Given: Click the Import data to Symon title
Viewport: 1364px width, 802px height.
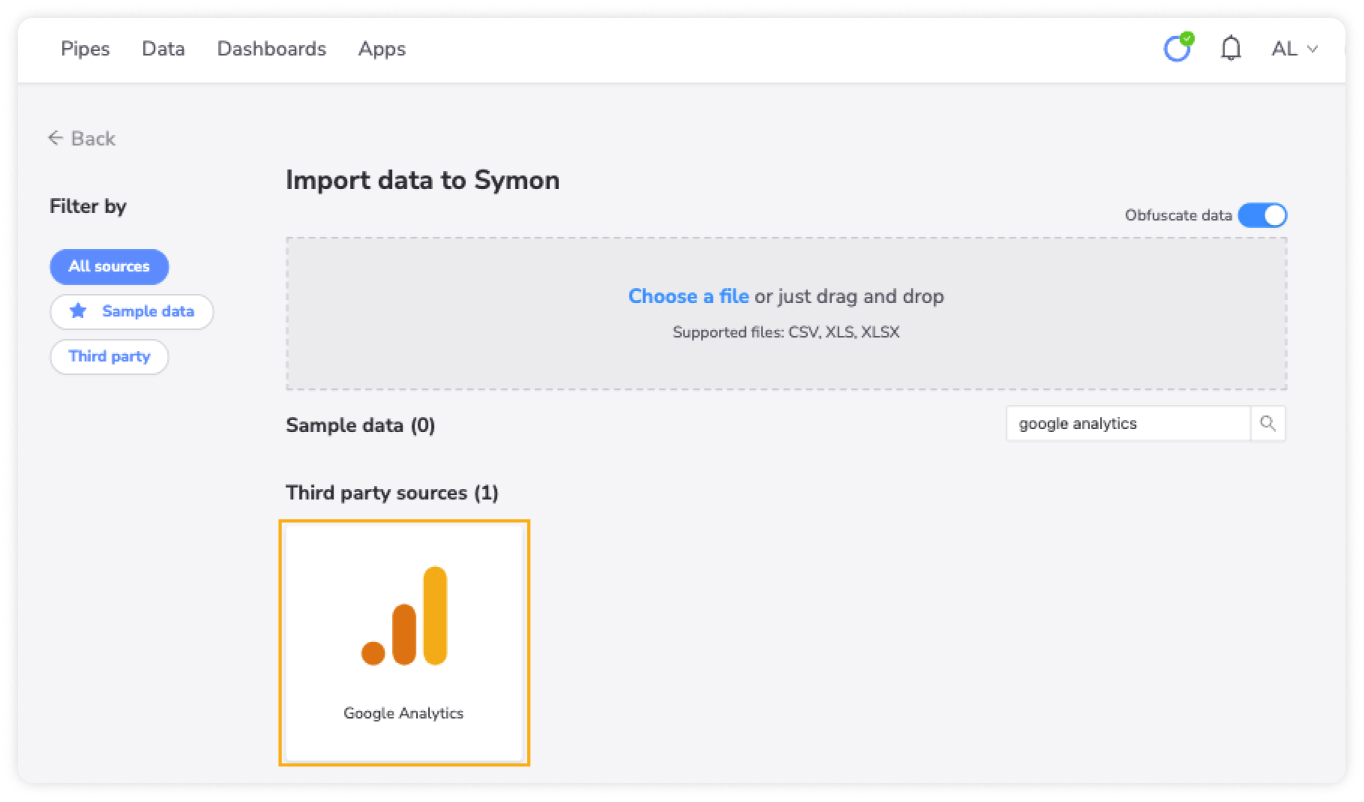Looking at the screenshot, I should (423, 180).
